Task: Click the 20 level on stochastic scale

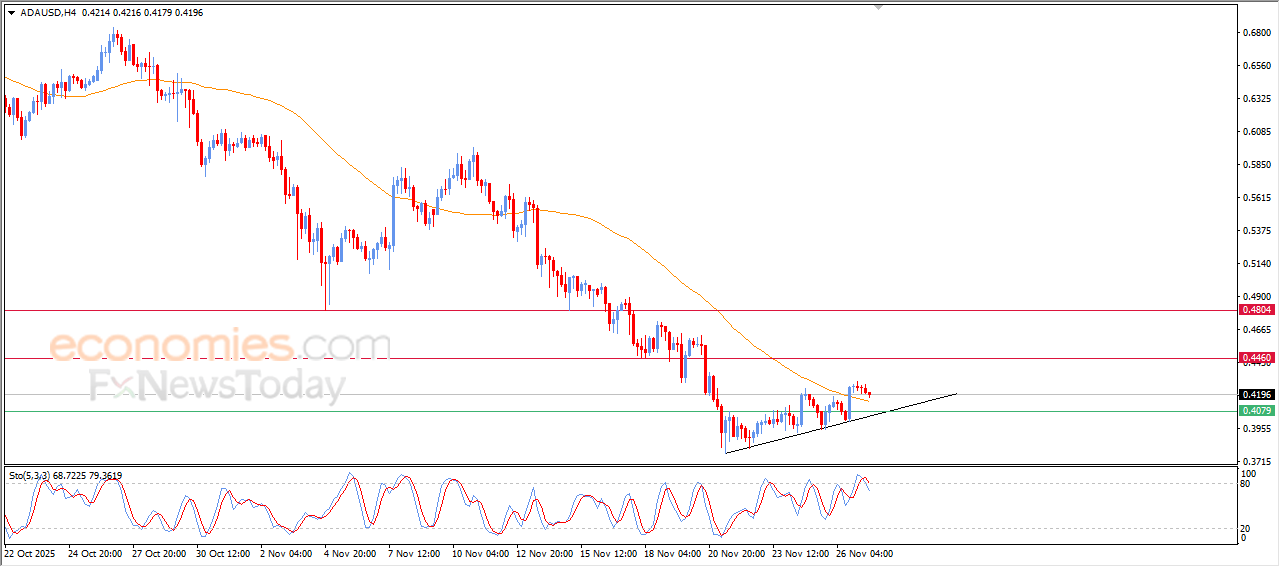Action: pyautogui.click(x=1245, y=528)
